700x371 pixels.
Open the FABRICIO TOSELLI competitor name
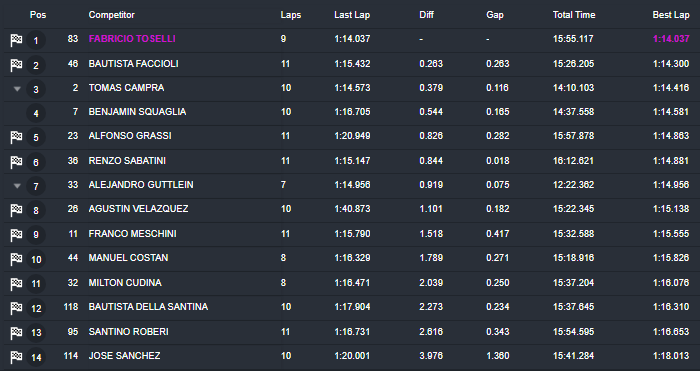click(x=132, y=39)
